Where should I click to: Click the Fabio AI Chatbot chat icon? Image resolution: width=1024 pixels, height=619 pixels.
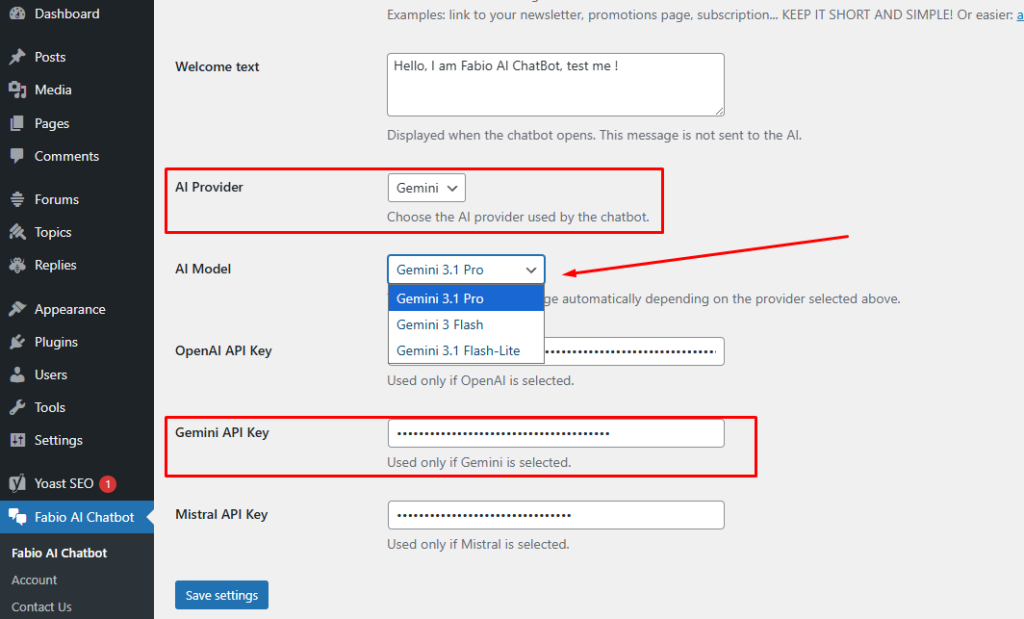(18, 516)
